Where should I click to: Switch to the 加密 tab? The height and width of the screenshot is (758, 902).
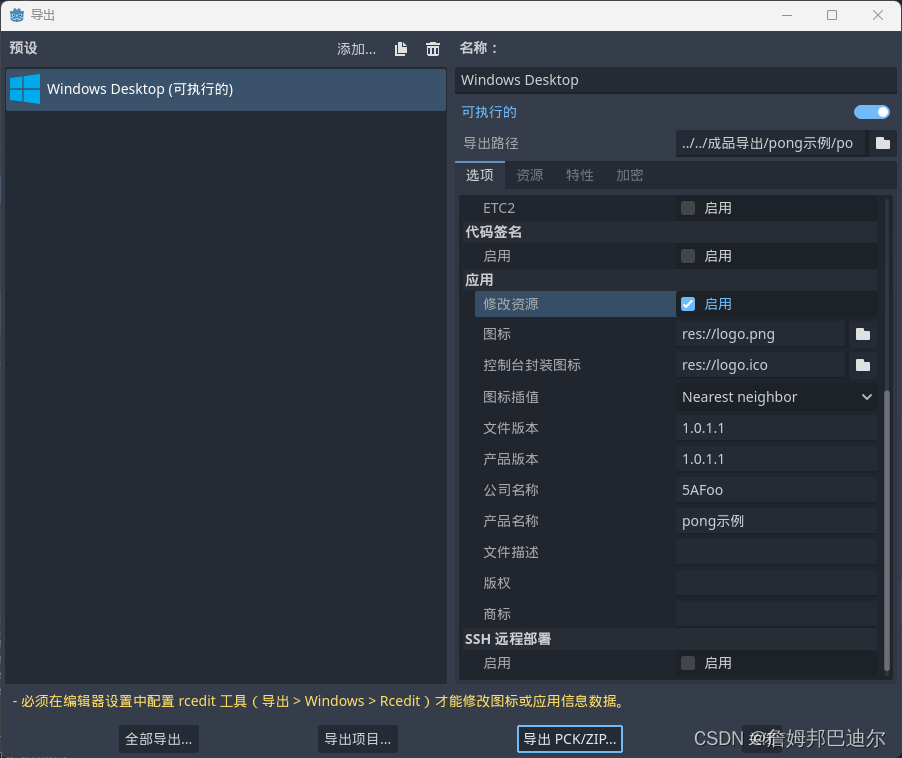tap(629, 174)
